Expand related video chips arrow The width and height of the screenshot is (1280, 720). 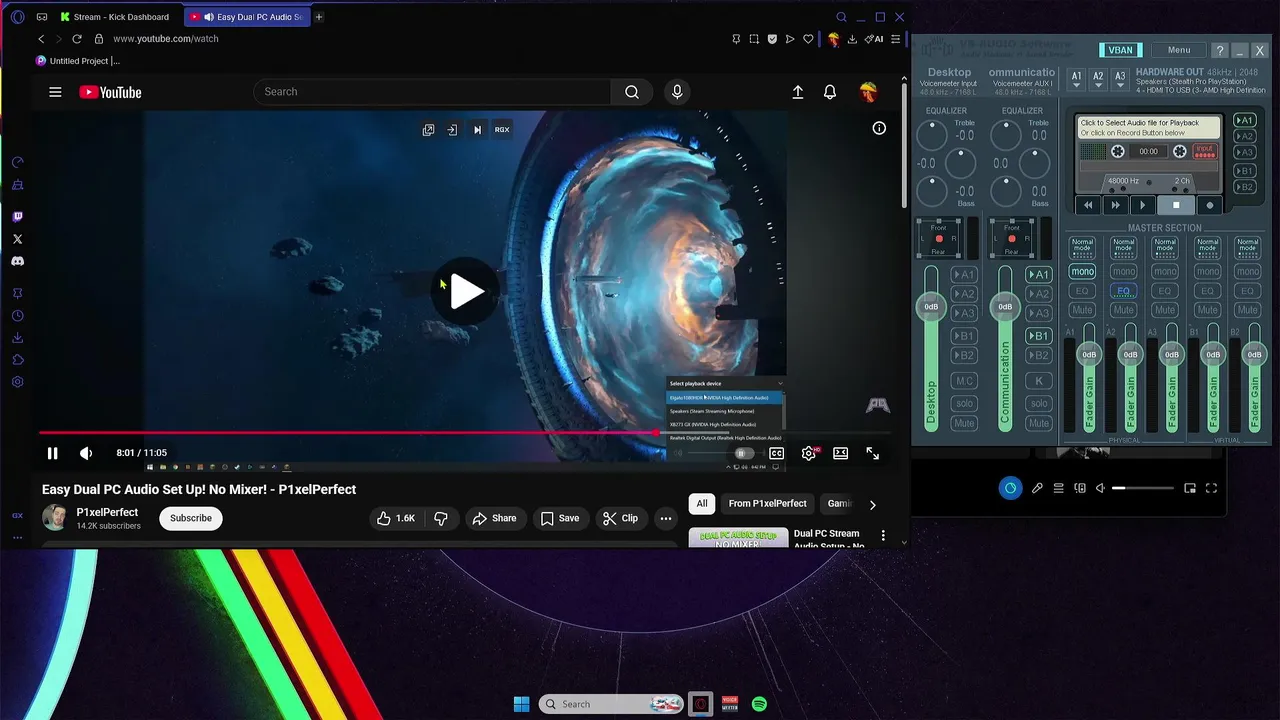[x=872, y=504]
